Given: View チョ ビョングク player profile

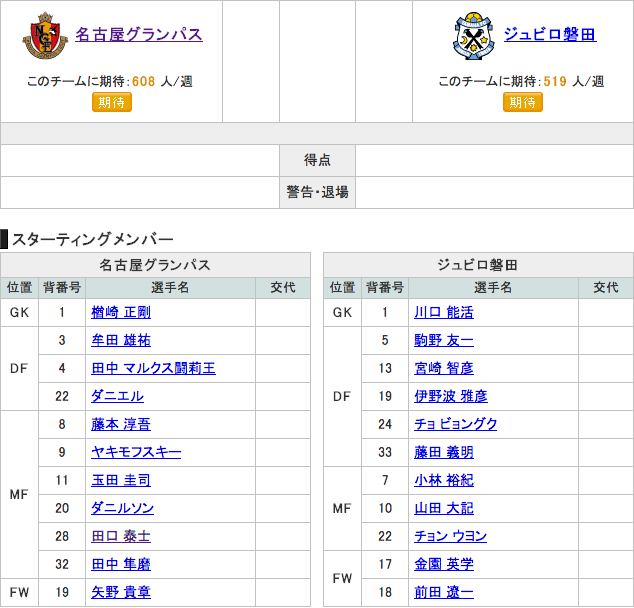Looking at the screenshot, I should [x=456, y=424].
